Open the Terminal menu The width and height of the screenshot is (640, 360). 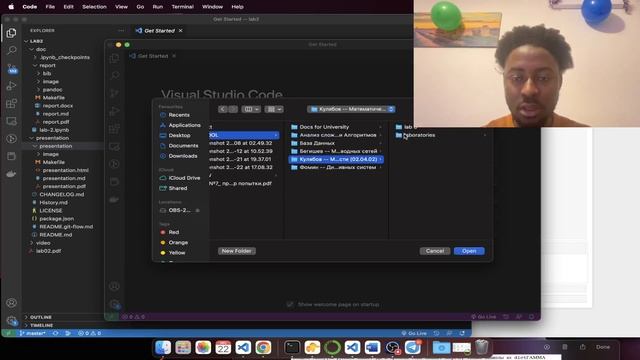pos(182,7)
